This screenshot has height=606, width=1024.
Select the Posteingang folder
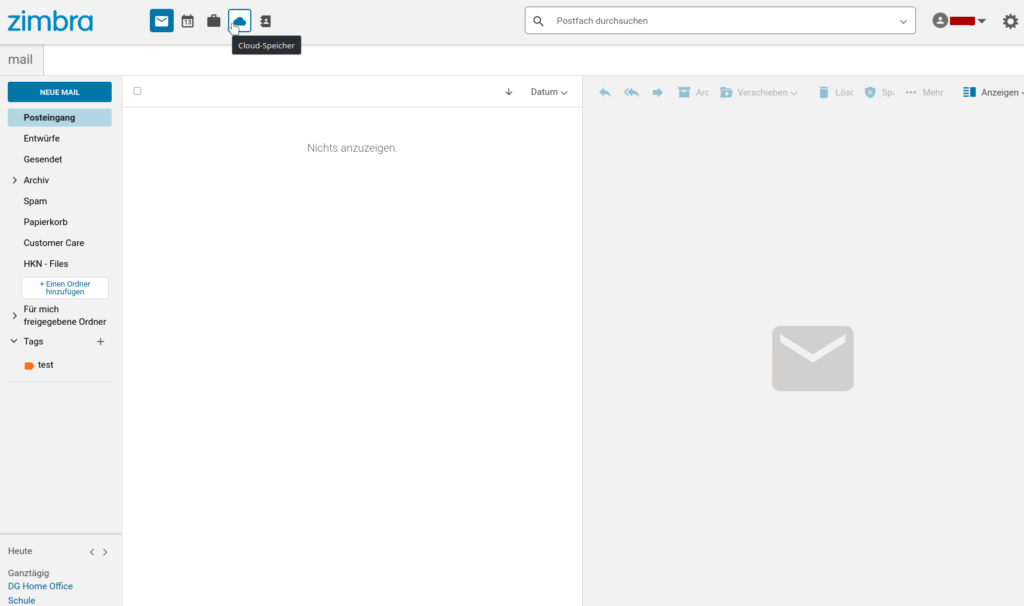50,118
